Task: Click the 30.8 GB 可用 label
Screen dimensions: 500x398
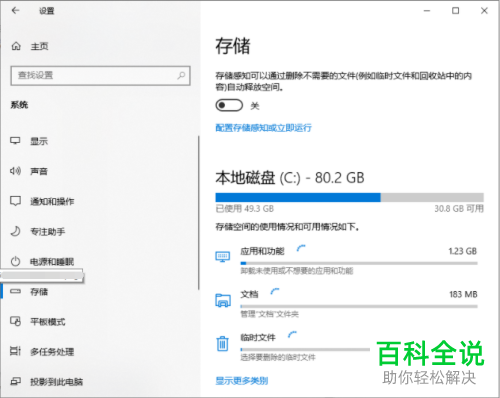Action: [x=459, y=209]
